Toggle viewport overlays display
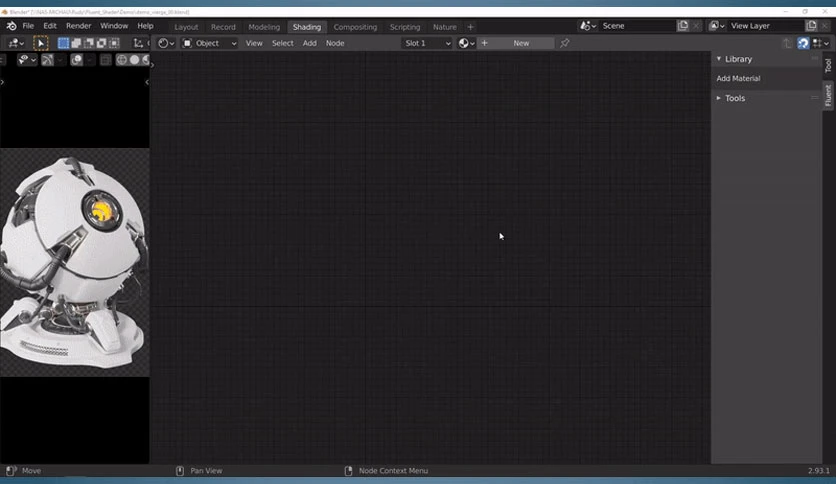The width and height of the screenshot is (836, 484). click(x=76, y=60)
